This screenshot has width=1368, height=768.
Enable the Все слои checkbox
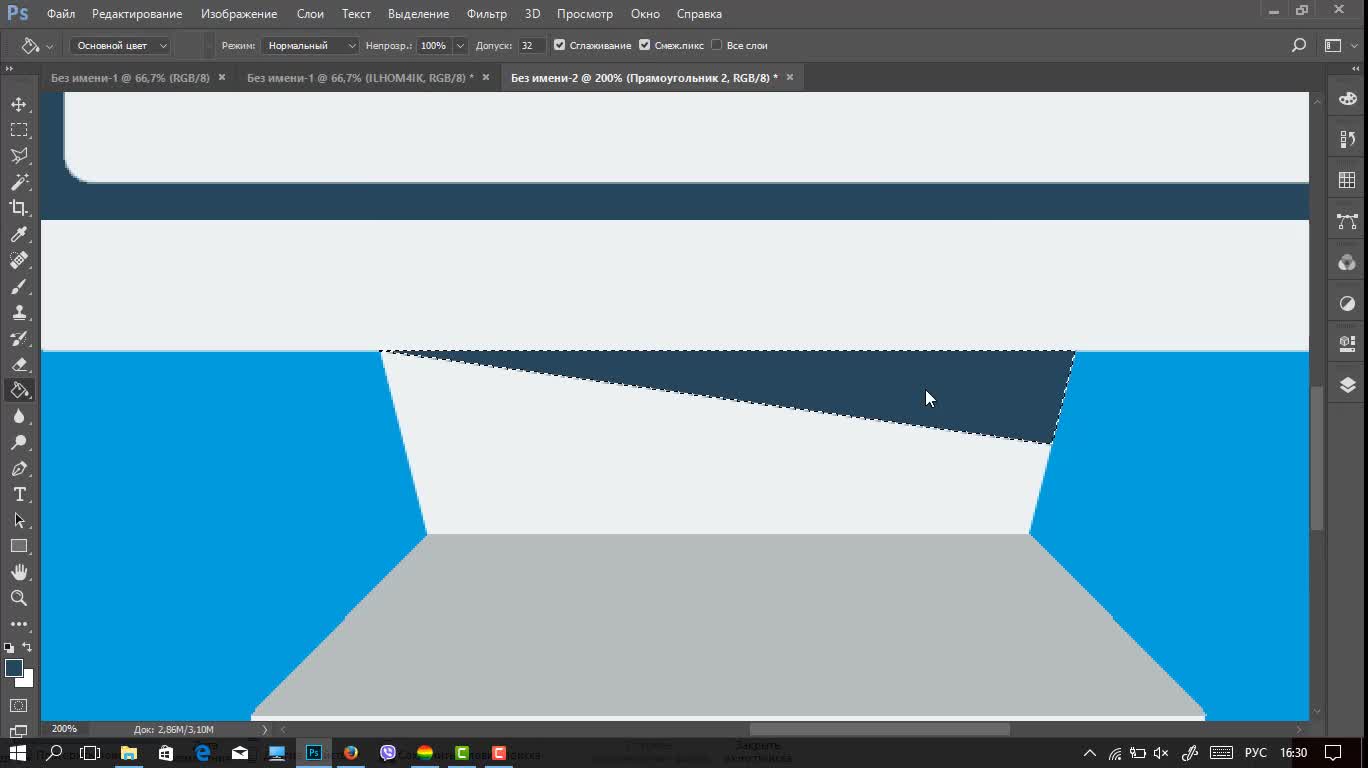(716, 45)
